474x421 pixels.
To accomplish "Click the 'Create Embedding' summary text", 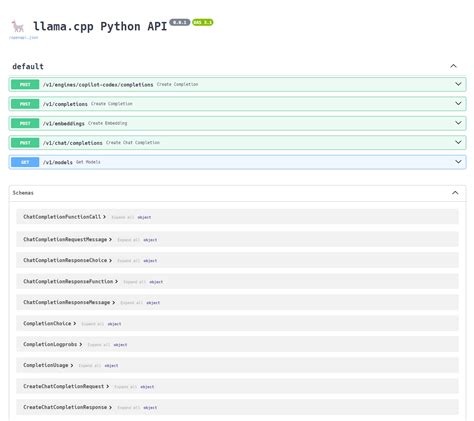I will click(x=108, y=123).
